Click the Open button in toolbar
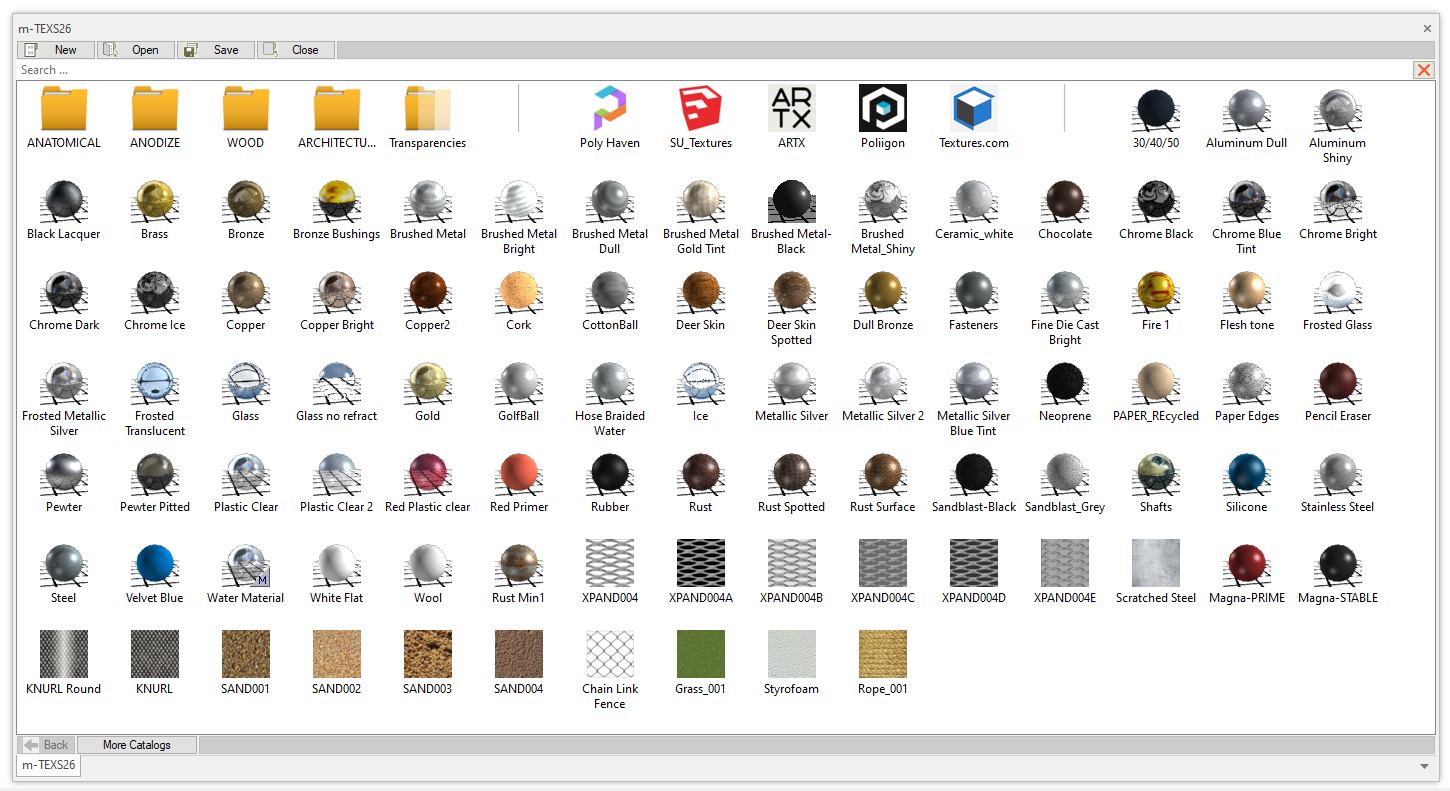Viewport: 1450px width, 791px height. coord(136,50)
